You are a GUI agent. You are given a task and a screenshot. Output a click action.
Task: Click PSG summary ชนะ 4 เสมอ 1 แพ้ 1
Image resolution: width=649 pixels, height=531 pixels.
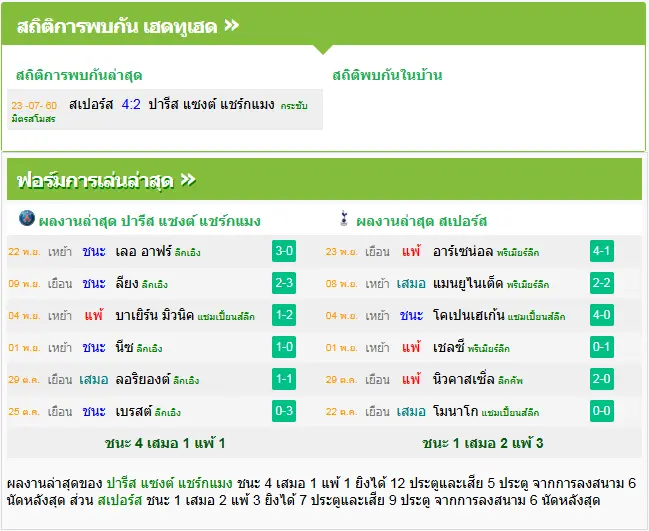click(x=165, y=443)
